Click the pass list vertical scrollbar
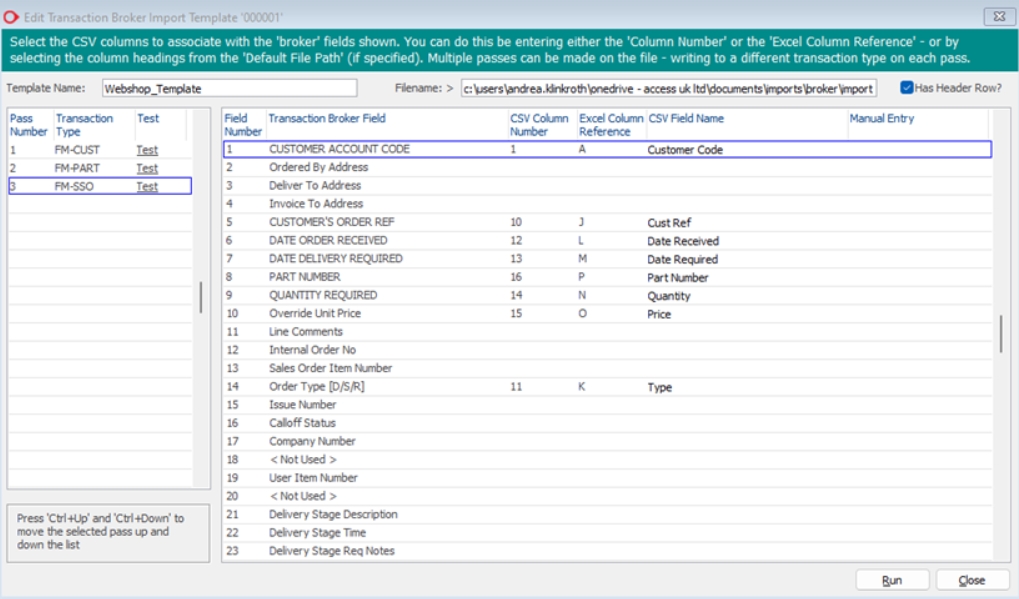 tap(201, 298)
